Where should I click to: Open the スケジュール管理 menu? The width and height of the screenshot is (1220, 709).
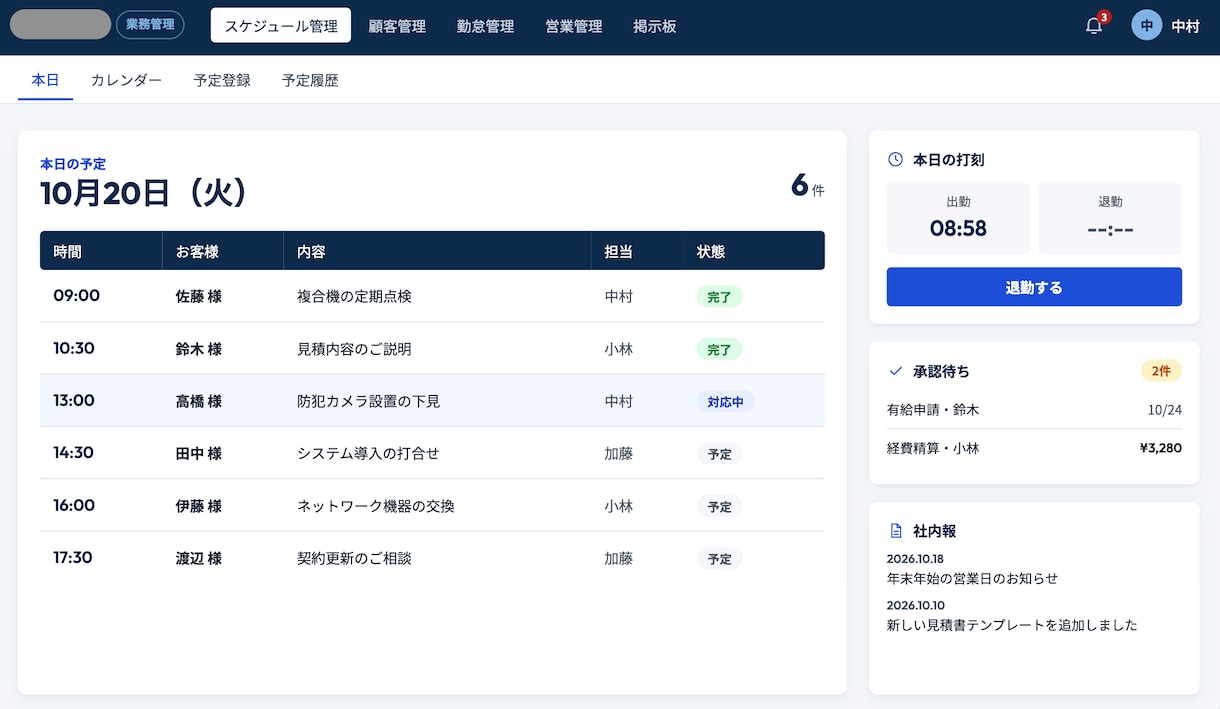(x=281, y=26)
